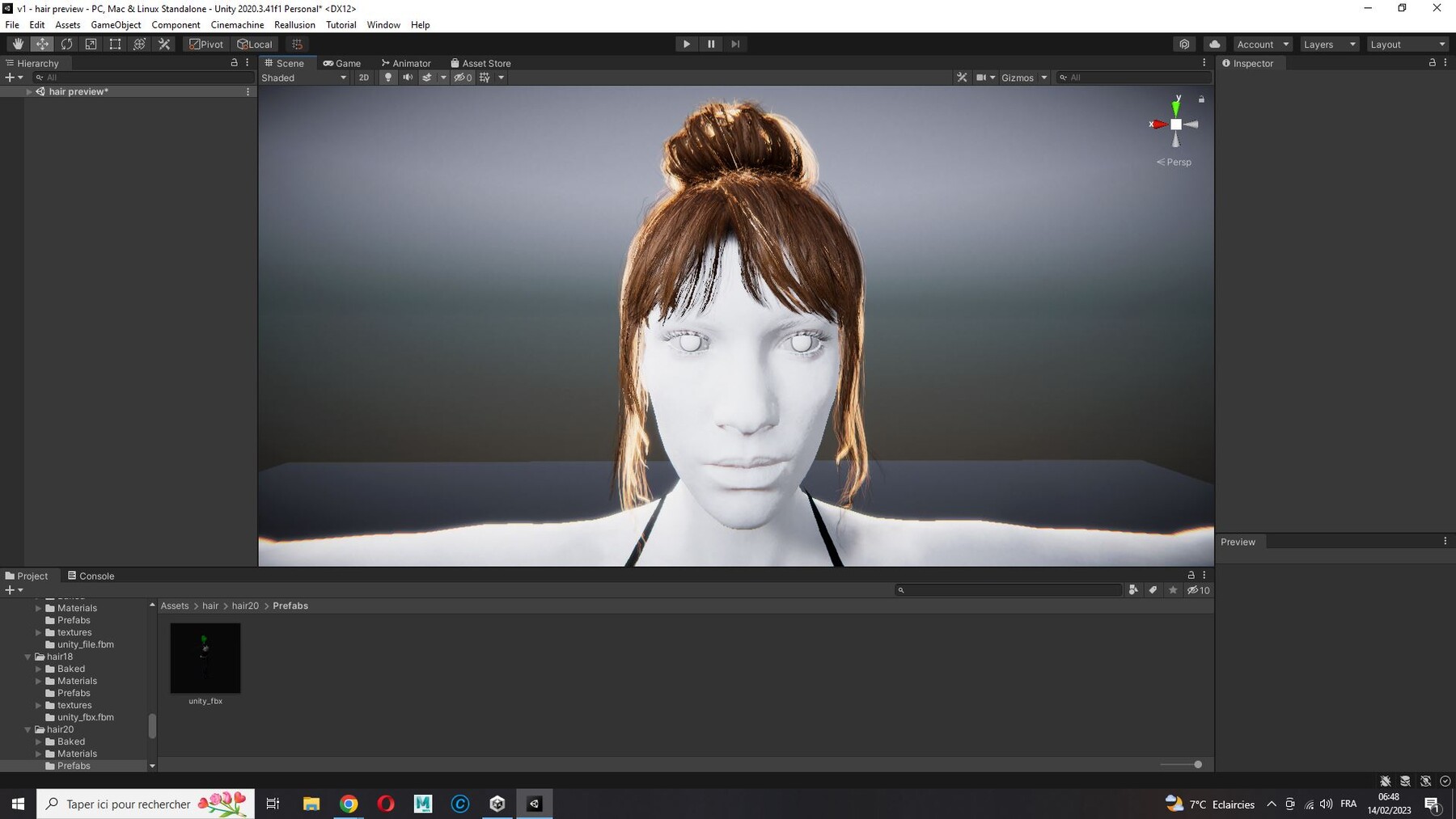1456x819 pixels.
Task: Open the Hierarchy create (+) dropdown
Action: (x=14, y=78)
